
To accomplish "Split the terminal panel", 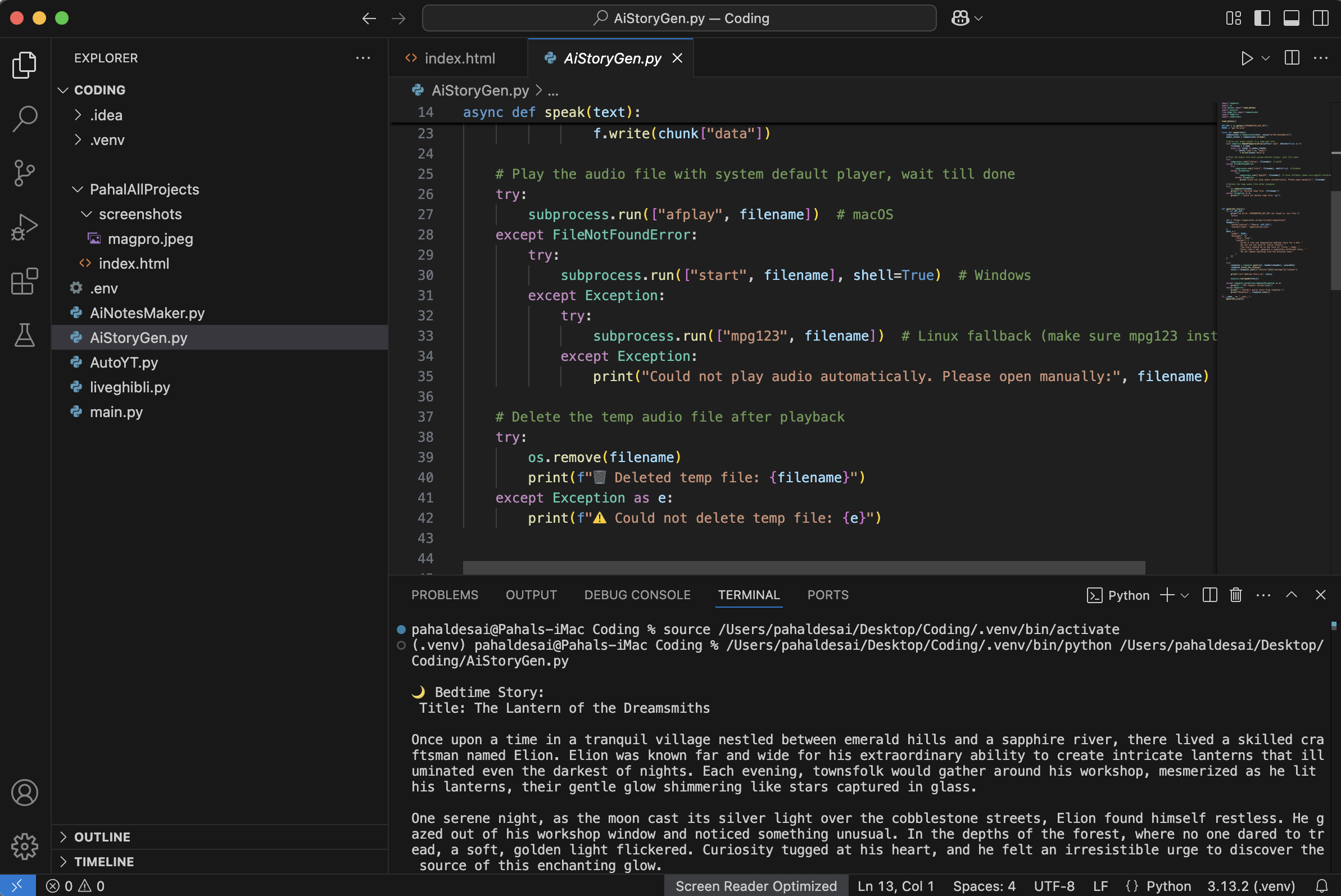I will [1209, 595].
